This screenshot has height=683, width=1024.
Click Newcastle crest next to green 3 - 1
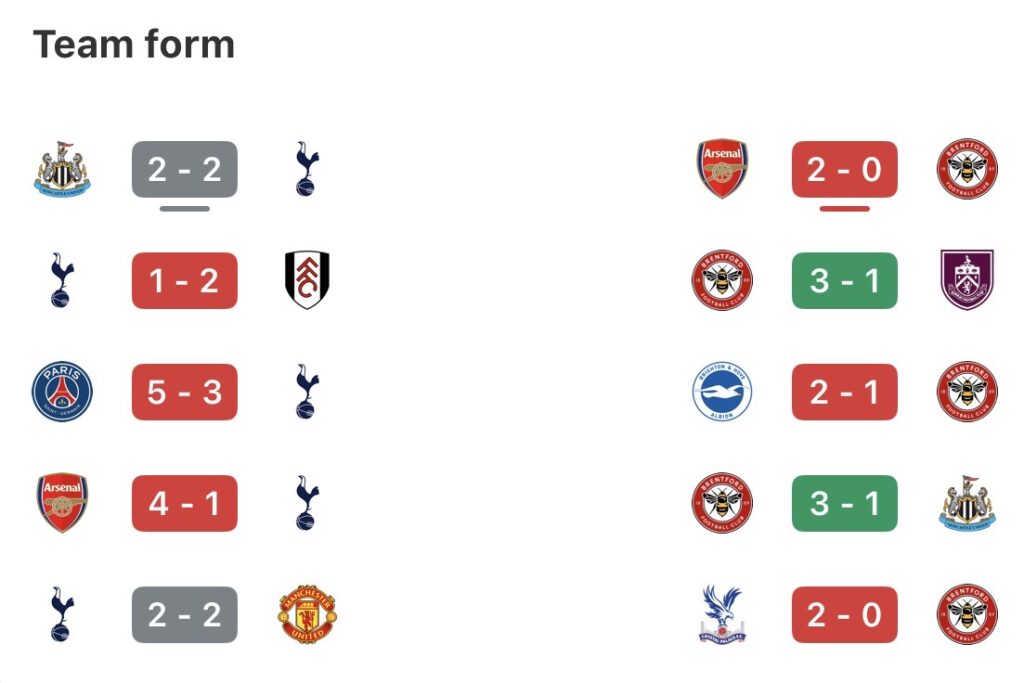[967, 503]
